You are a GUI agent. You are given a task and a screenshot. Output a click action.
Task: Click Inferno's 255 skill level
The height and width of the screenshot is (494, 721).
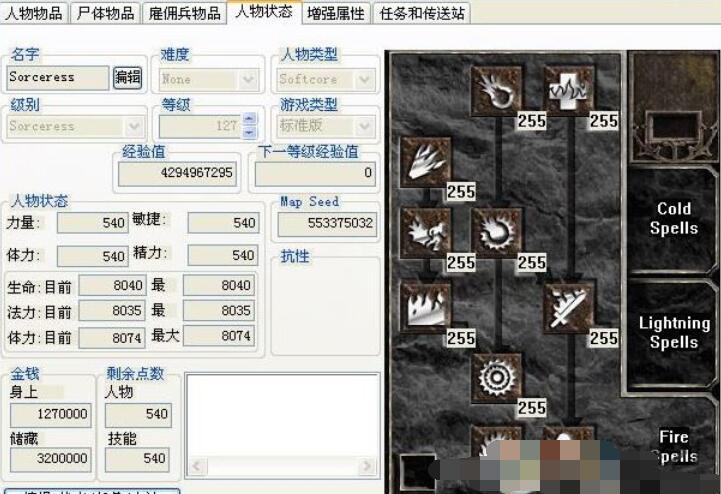click(x=461, y=192)
